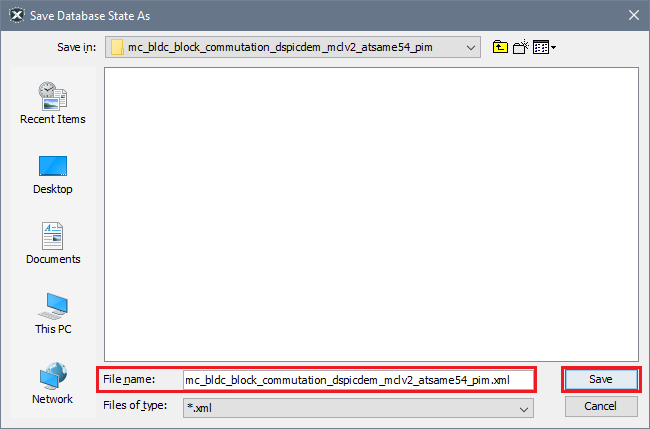Go up one folder level icon
The height and width of the screenshot is (429, 650).
[x=500, y=47]
